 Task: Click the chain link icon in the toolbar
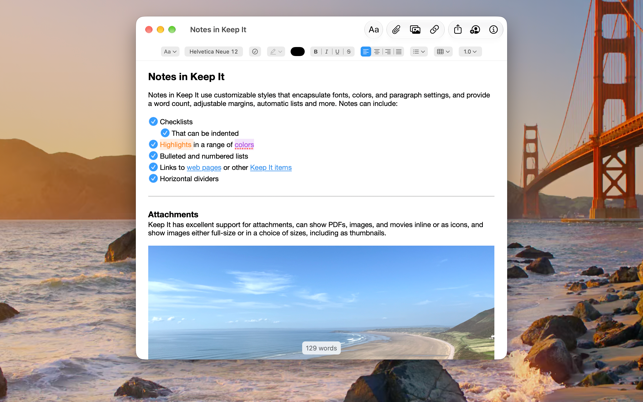434,30
